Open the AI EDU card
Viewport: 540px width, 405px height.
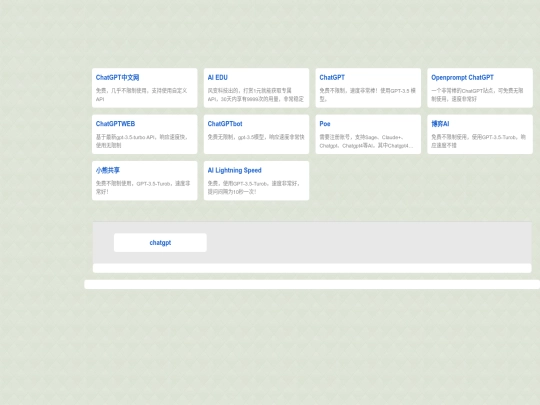coord(256,88)
